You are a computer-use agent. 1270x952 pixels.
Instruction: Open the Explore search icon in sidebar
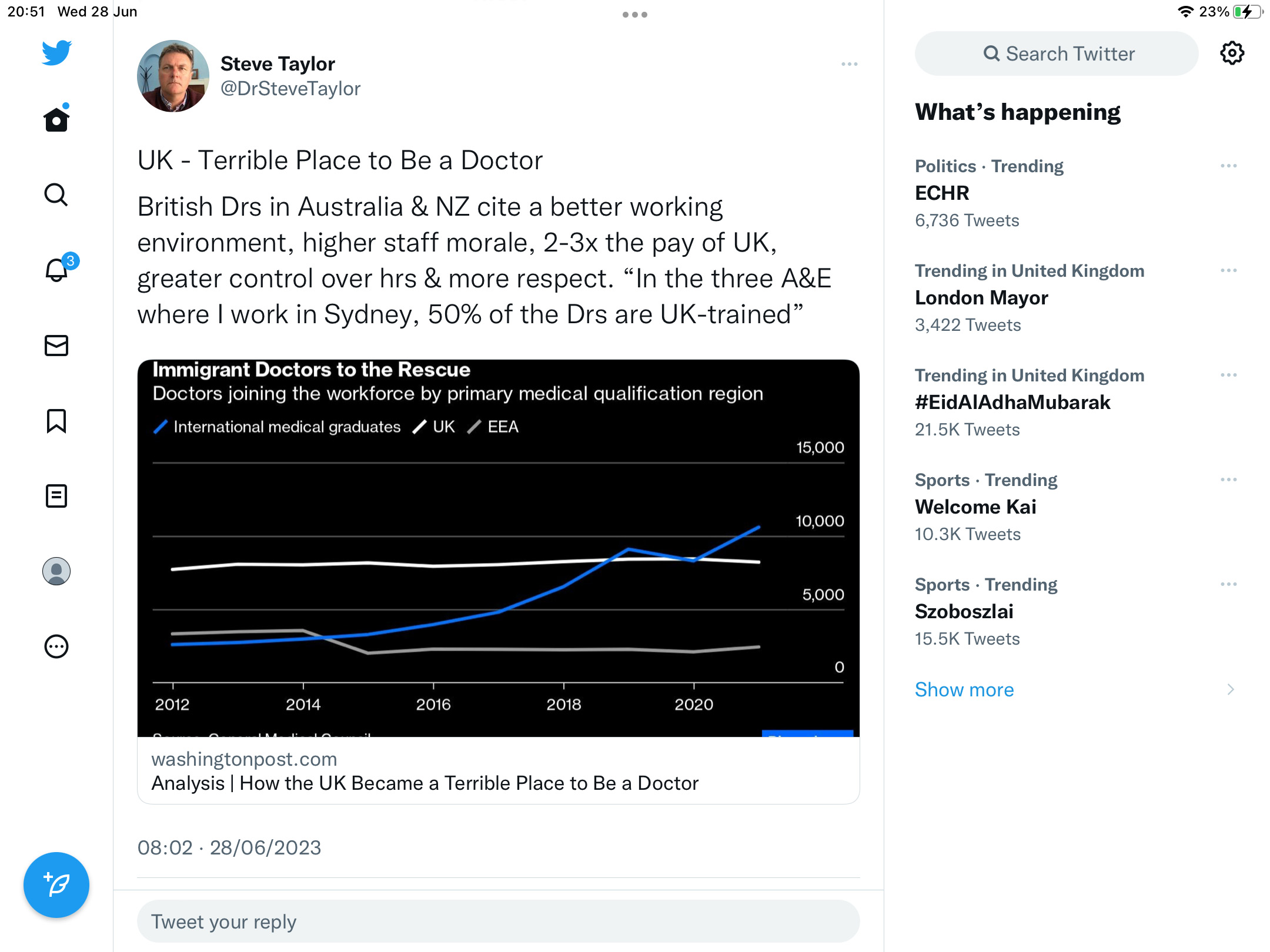pos(56,195)
